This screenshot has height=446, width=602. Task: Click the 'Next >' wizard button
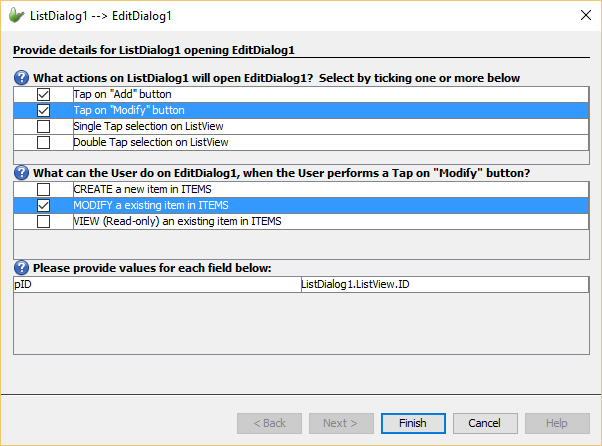coord(340,423)
